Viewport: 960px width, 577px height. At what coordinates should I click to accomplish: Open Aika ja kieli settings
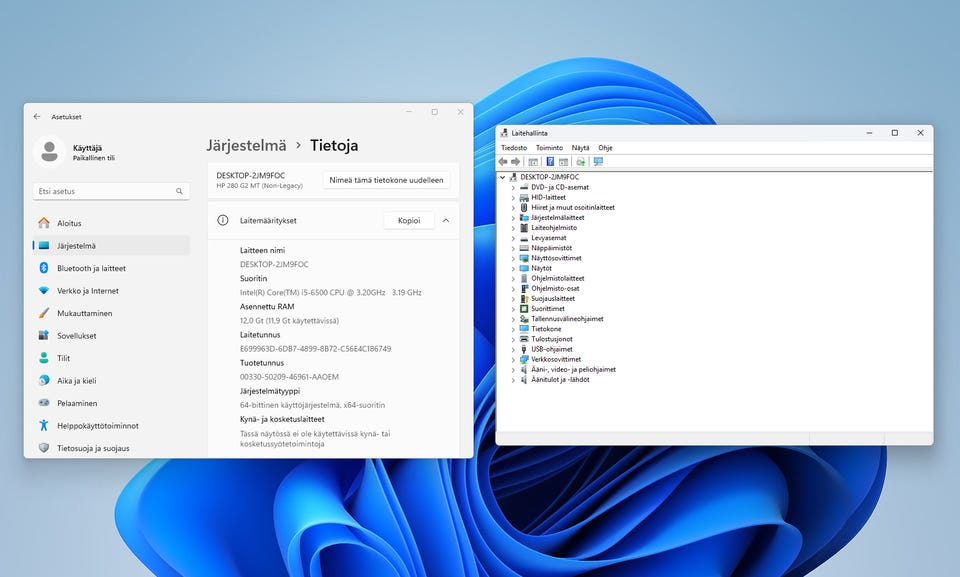(x=111, y=380)
